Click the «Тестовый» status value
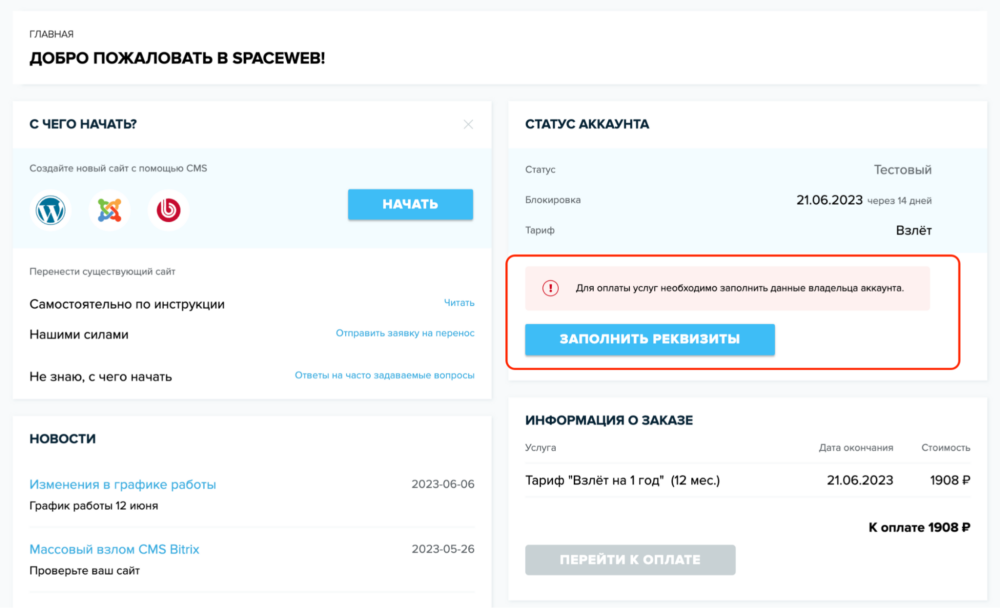This screenshot has height=608, width=1000. coord(902,169)
